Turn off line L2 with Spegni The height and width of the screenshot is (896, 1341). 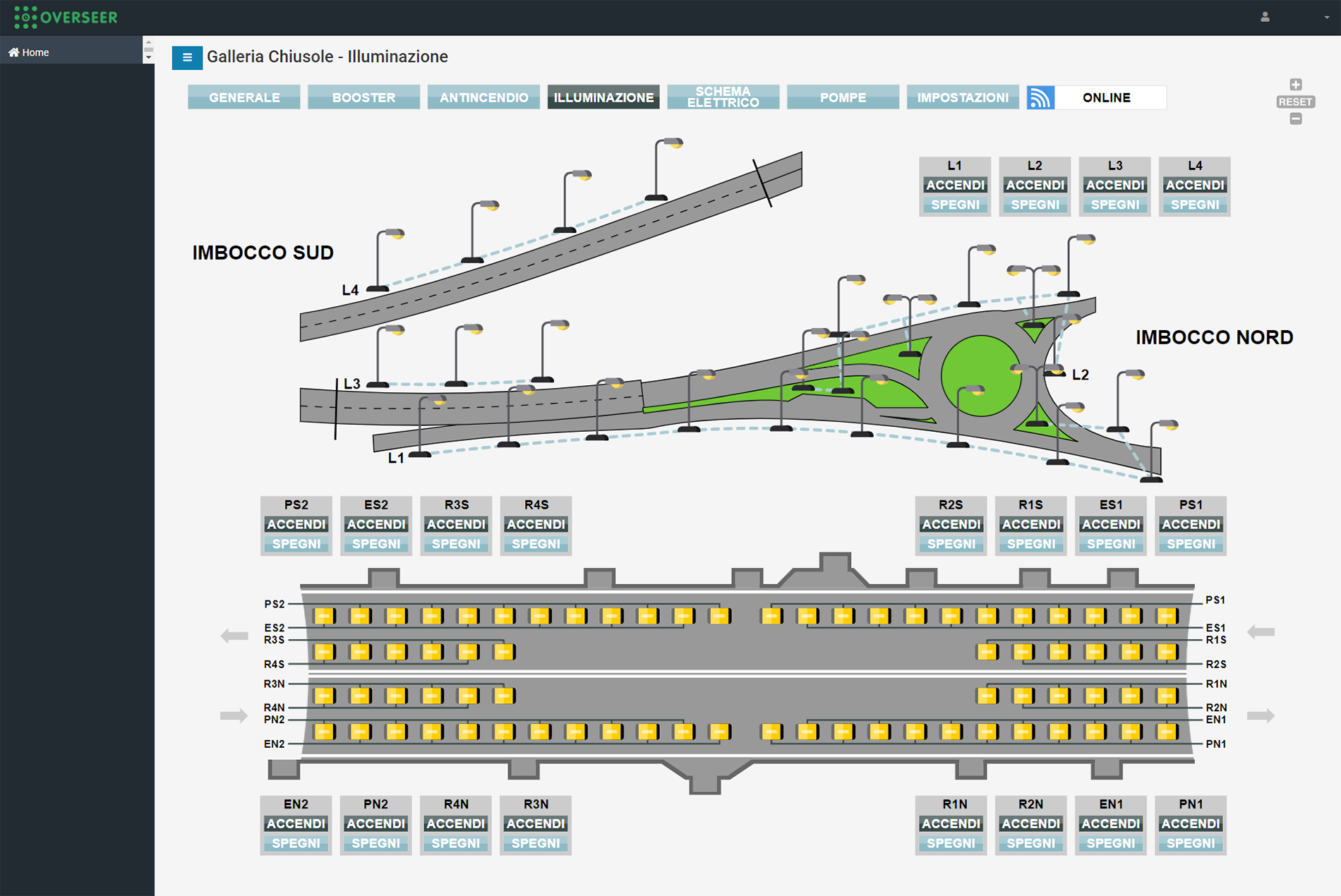click(x=1035, y=205)
